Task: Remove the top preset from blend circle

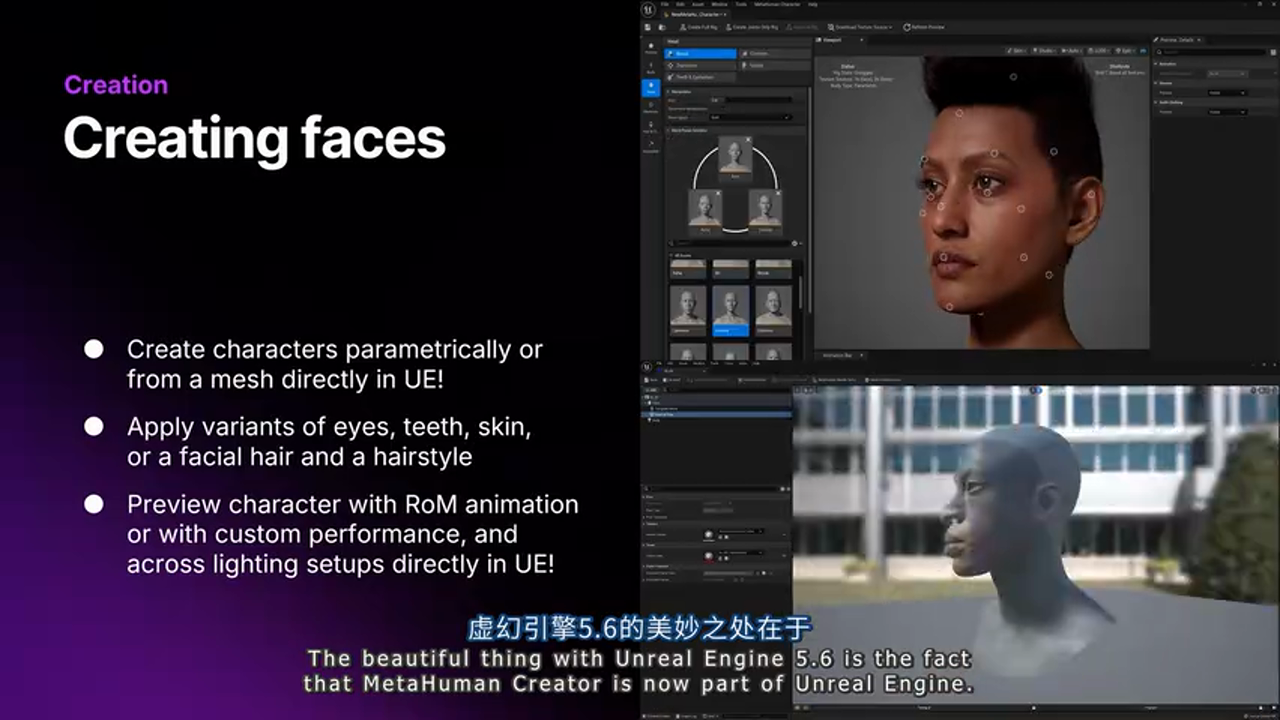Action: [x=747, y=140]
